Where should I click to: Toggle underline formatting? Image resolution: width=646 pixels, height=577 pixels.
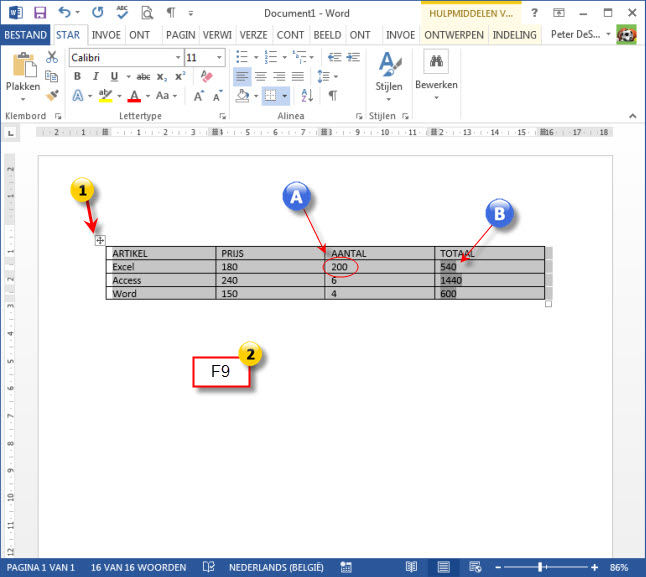tap(114, 76)
